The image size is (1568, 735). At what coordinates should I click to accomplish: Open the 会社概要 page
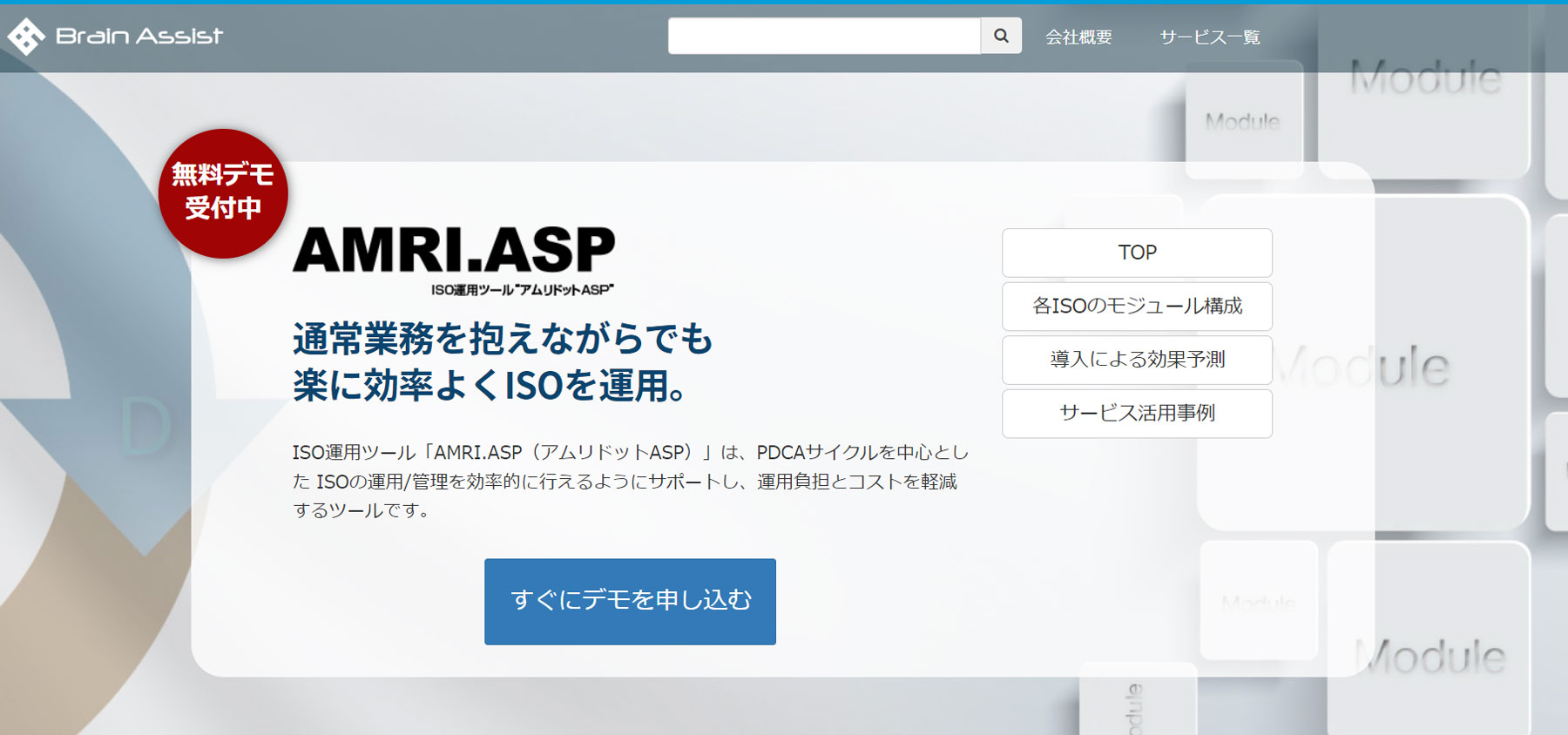(x=1078, y=37)
